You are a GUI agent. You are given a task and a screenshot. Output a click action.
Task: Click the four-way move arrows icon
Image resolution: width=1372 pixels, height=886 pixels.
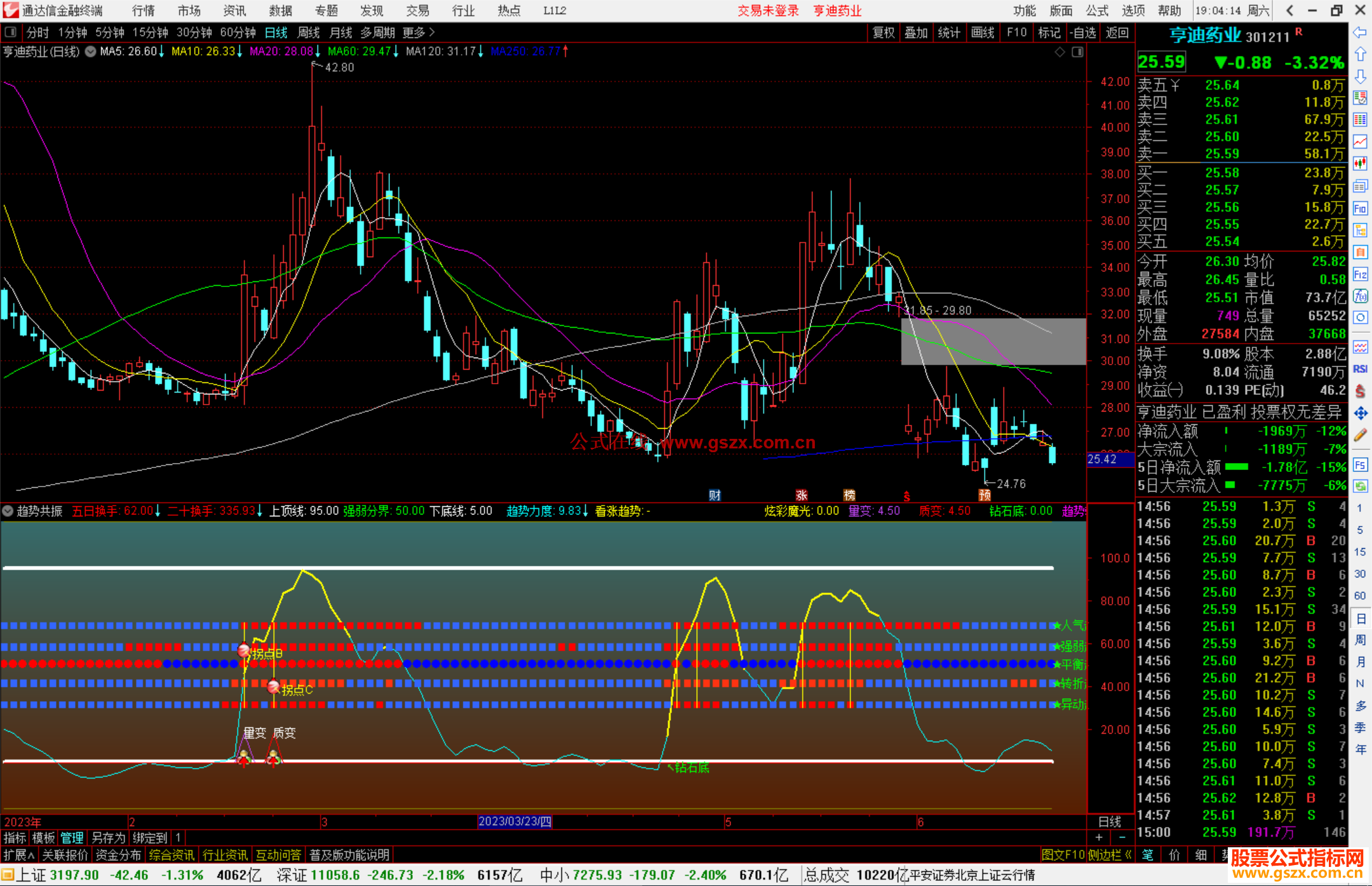tap(1360, 413)
